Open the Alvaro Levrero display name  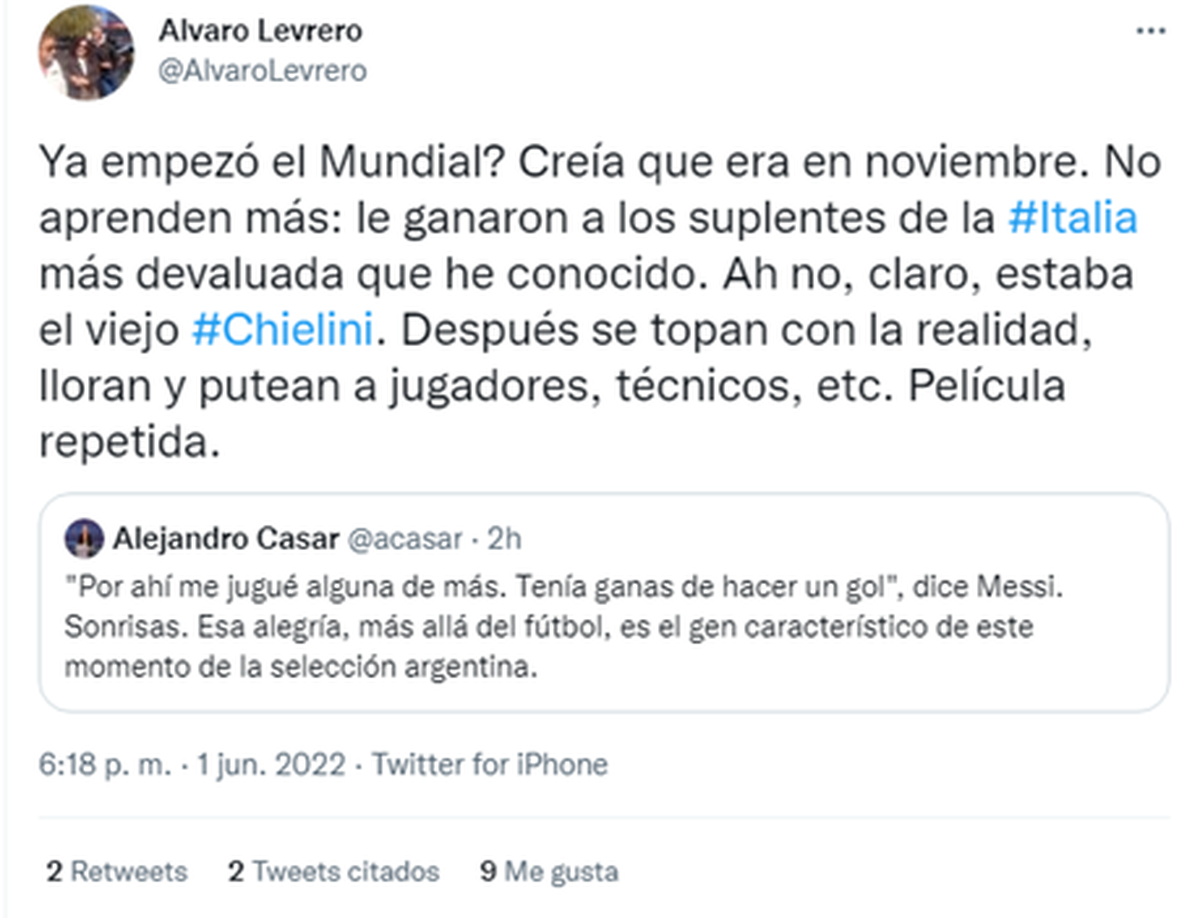[260, 31]
